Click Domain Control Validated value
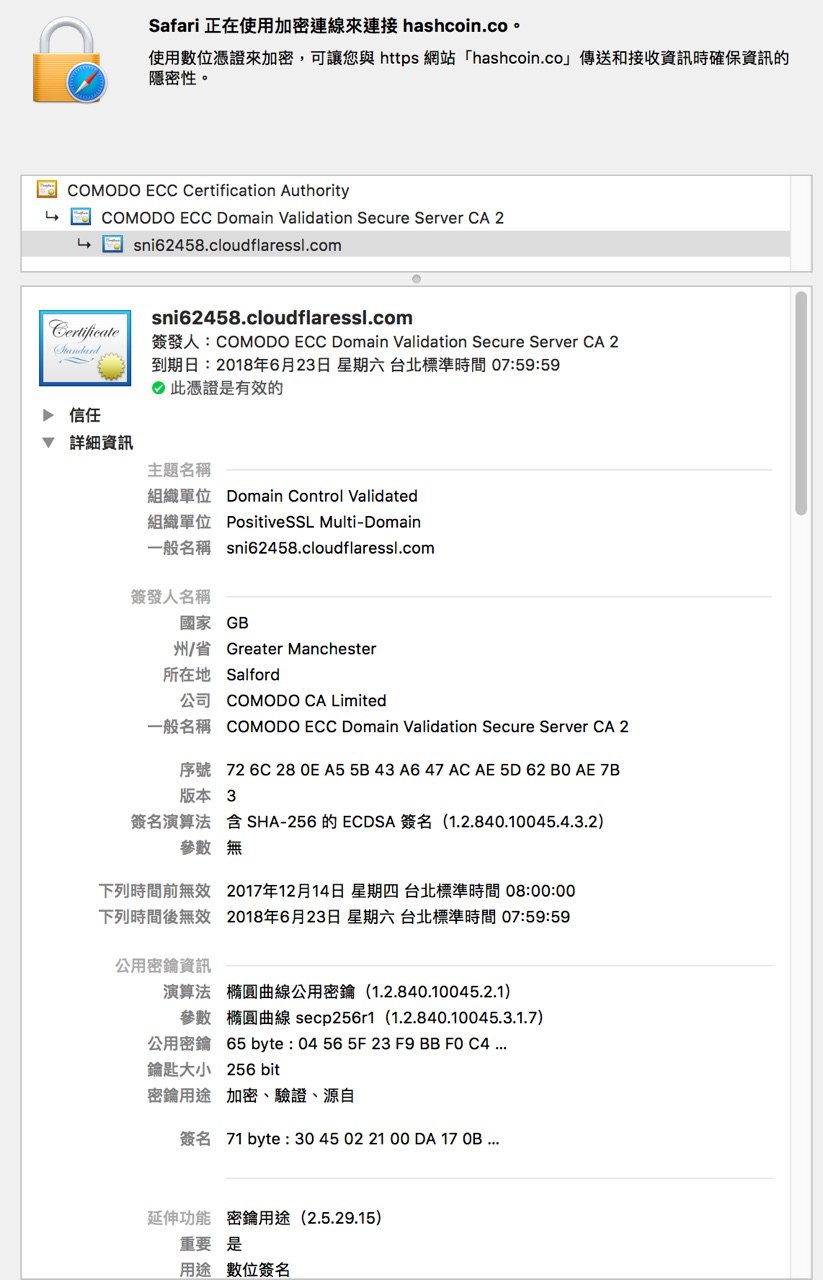Screen dimensions: 823x1280 pyautogui.click(x=322, y=496)
